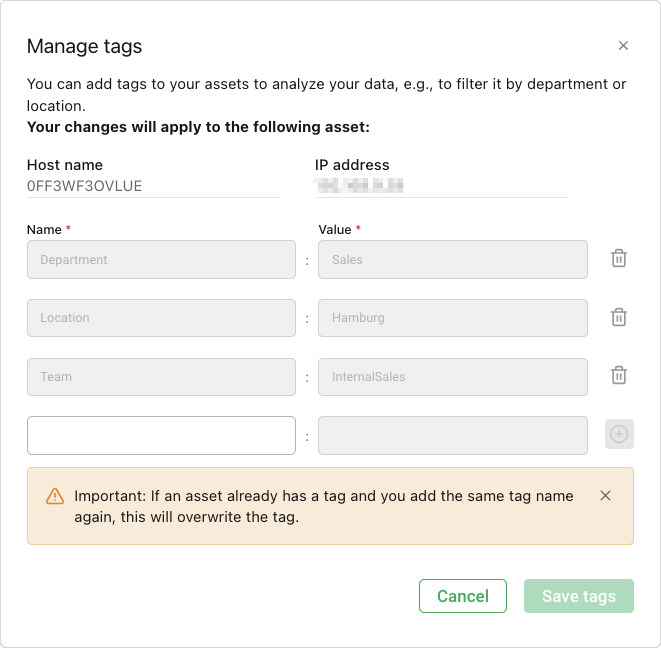This screenshot has height=648, width=661.
Task: Close the Manage tags dialog
Action: pyautogui.click(x=623, y=46)
